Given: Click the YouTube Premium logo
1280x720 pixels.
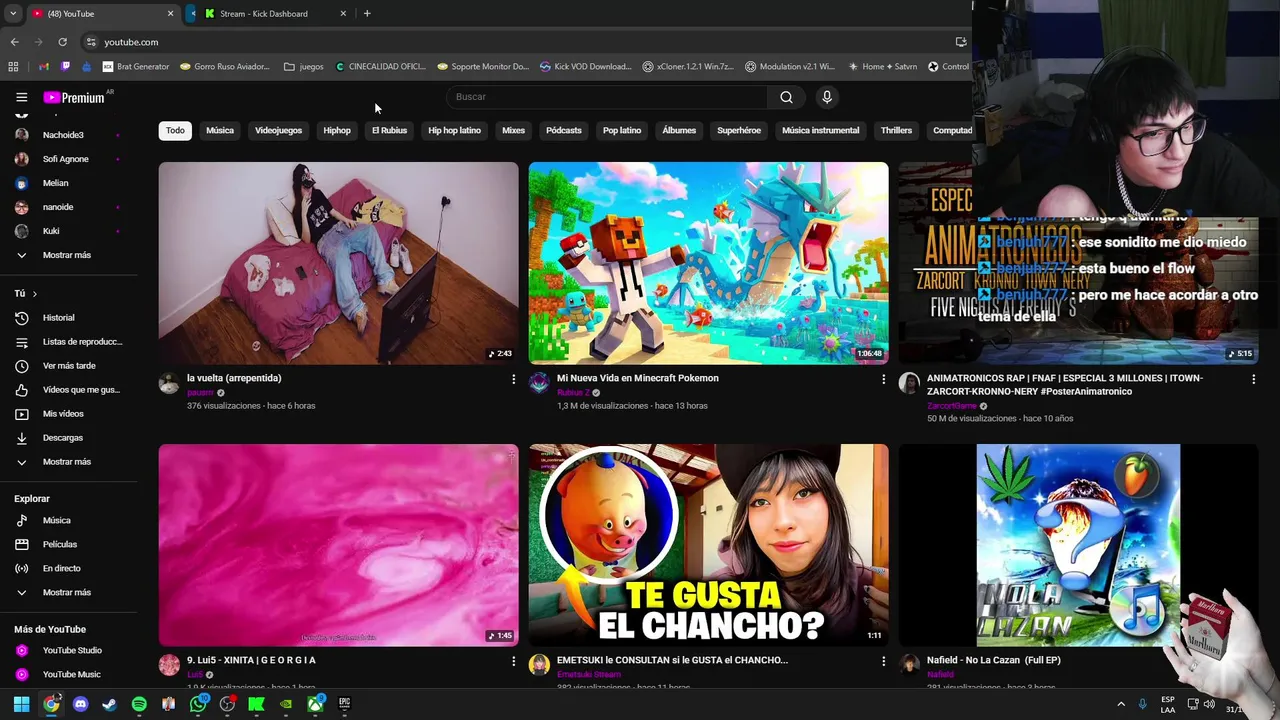Looking at the screenshot, I should (x=74, y=97).
